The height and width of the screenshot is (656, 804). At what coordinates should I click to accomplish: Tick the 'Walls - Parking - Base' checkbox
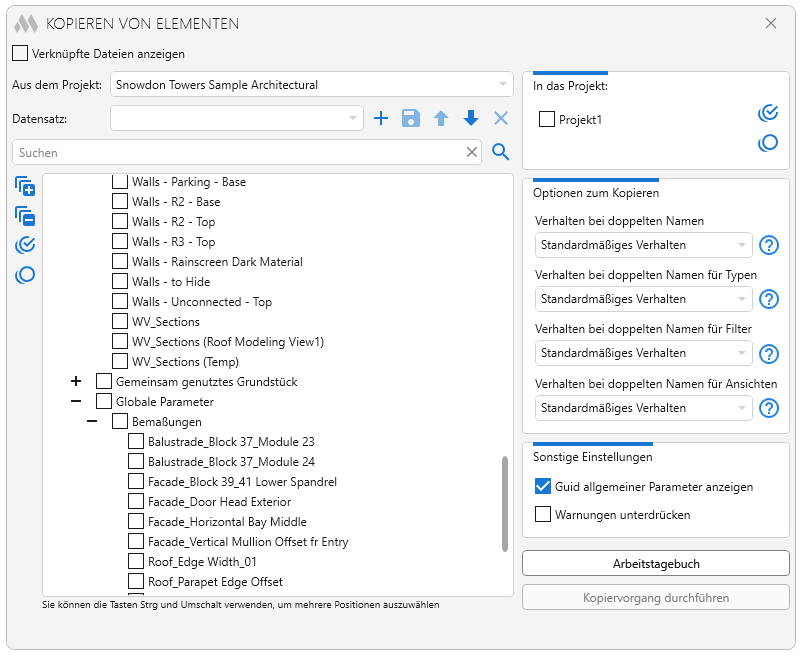pos(120,182)
